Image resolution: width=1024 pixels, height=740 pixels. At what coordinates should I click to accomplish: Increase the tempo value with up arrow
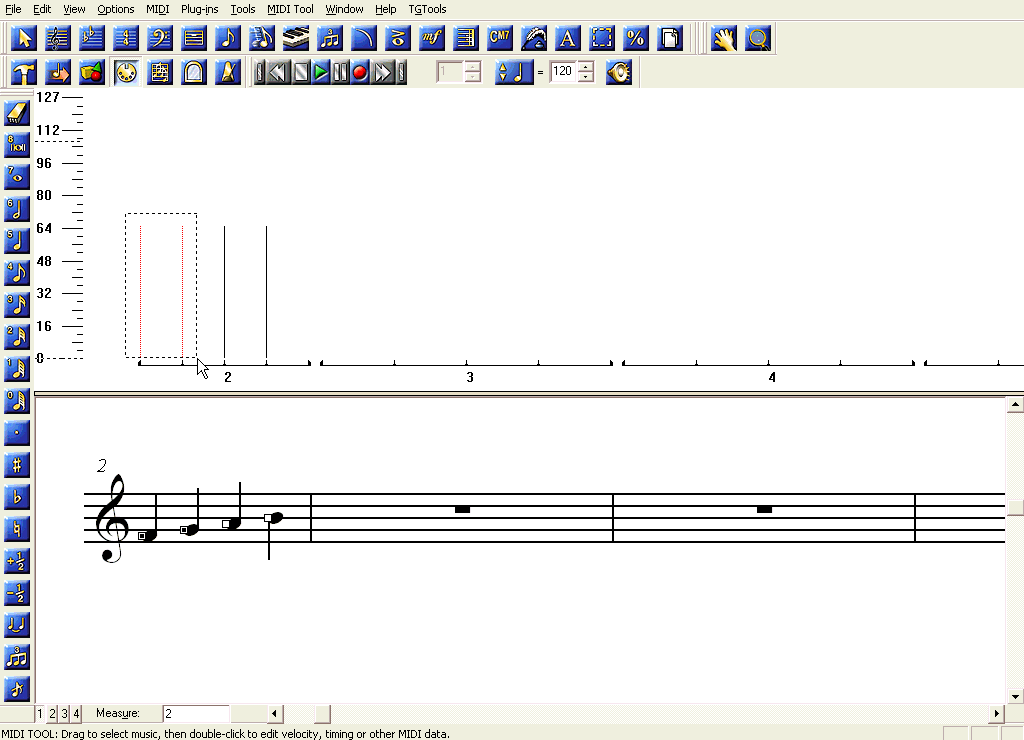586,67
